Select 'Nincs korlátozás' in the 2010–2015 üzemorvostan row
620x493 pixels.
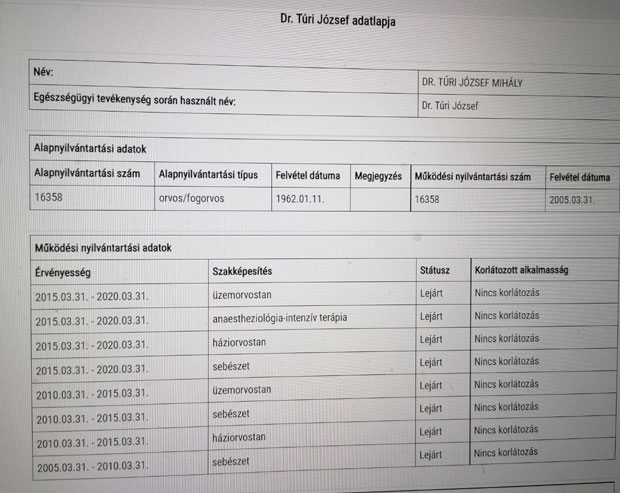pyautogui.click(x=507, y=384)
